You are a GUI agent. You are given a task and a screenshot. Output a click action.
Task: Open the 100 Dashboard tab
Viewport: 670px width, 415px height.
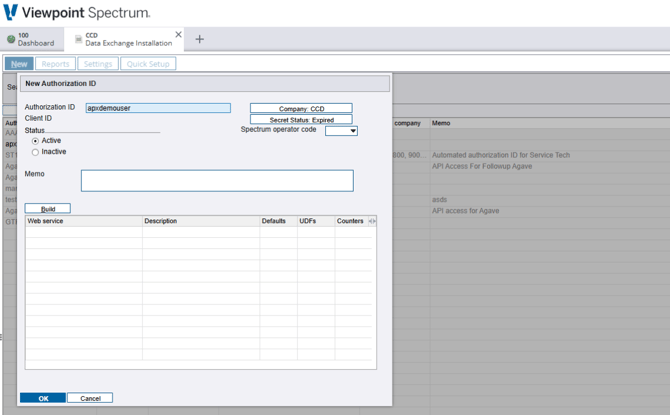pos(32,39)
